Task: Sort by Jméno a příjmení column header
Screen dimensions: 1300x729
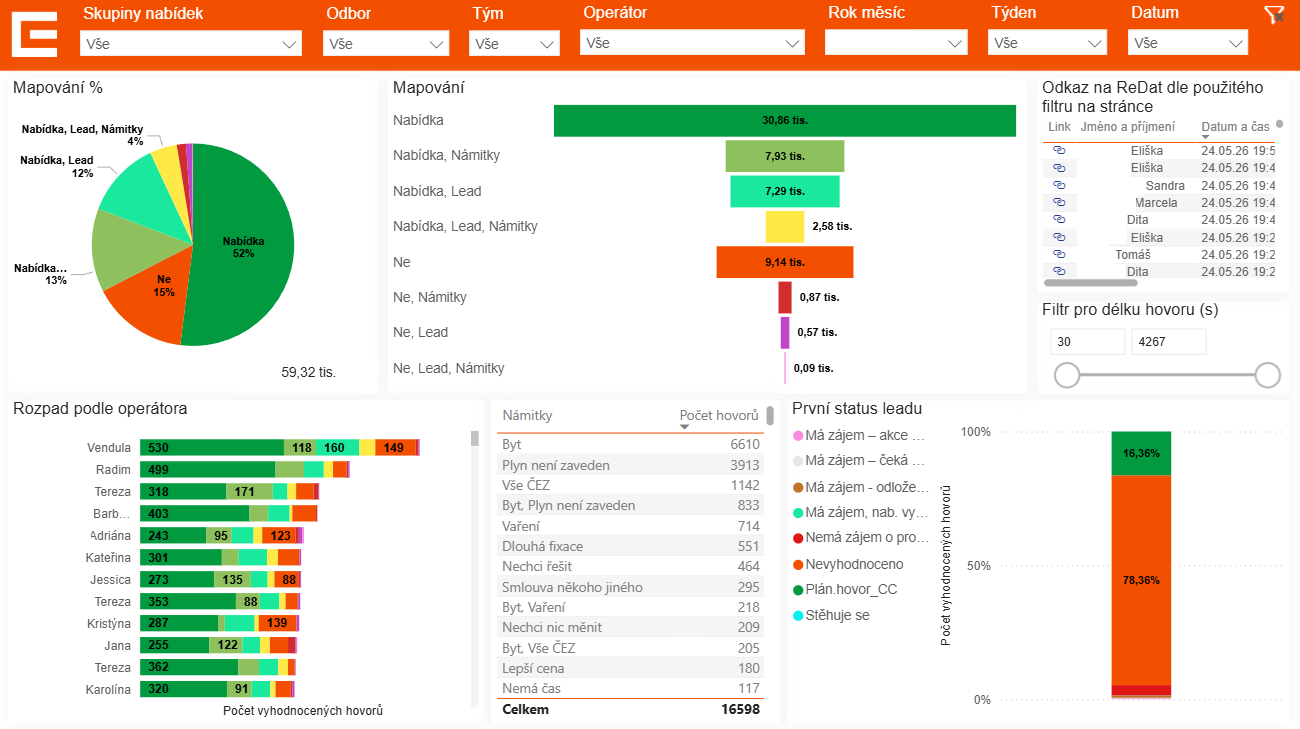Action: click(1130, 127)
